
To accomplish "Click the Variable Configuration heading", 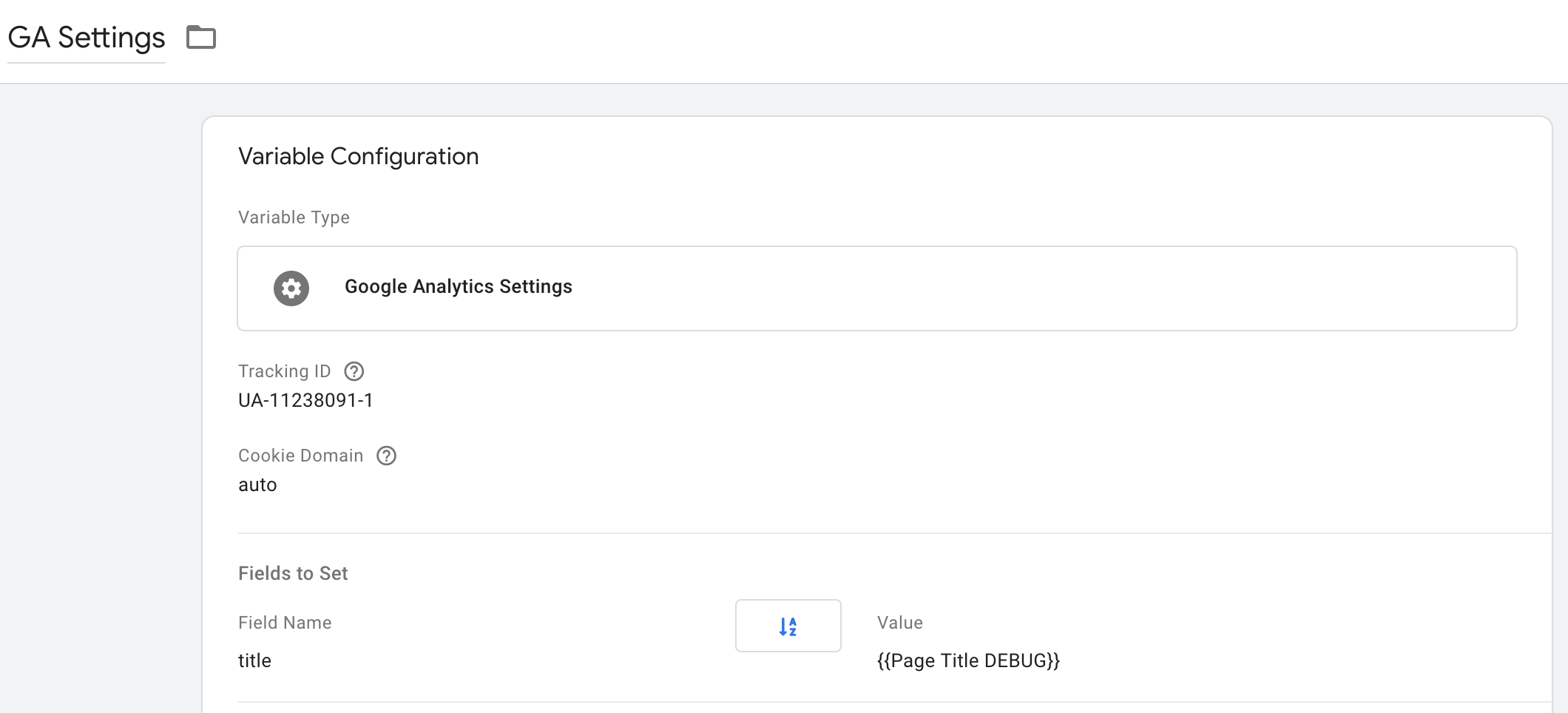I will 358,157.
